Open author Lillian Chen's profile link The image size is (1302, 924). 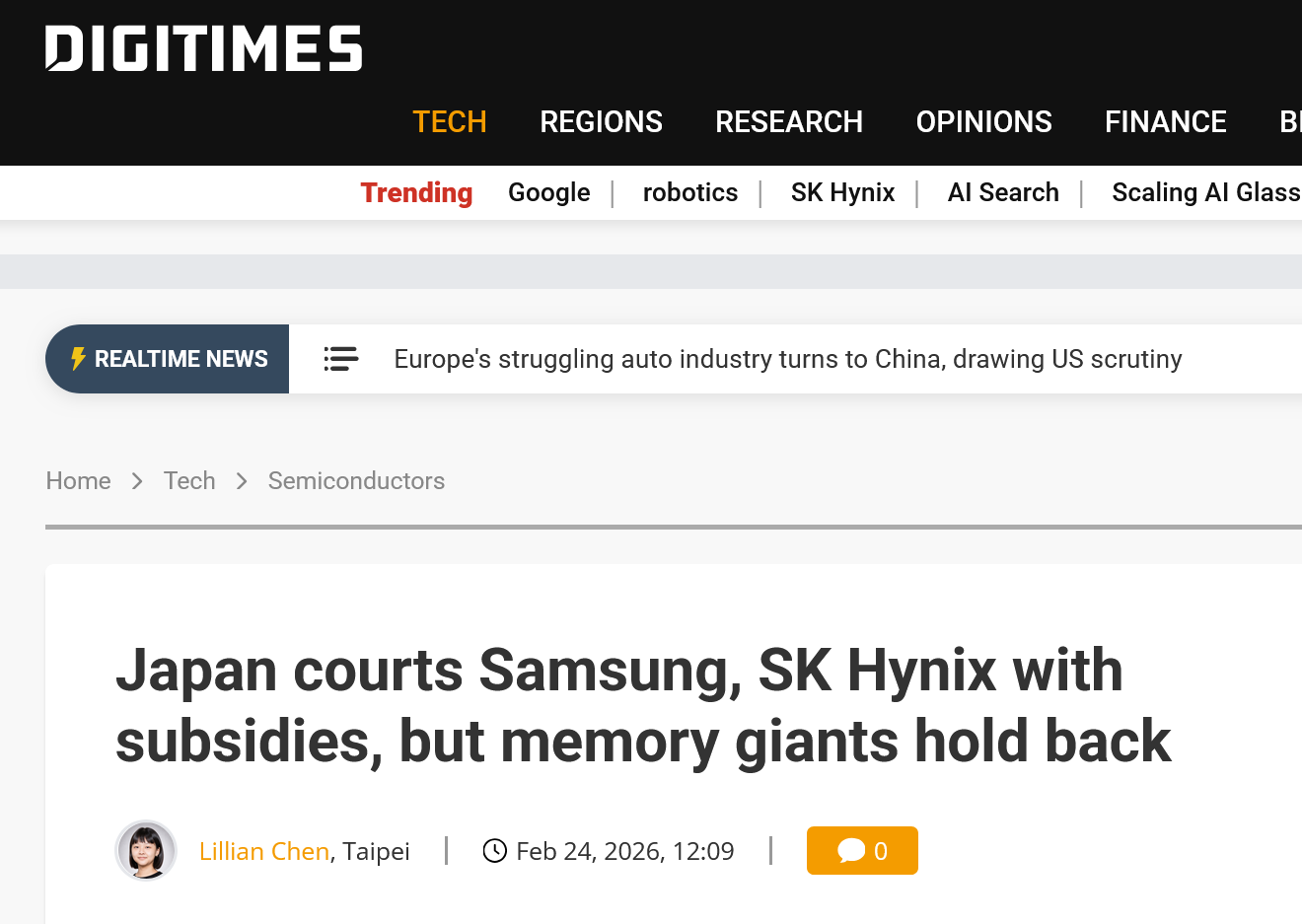[x=264, y=851]
